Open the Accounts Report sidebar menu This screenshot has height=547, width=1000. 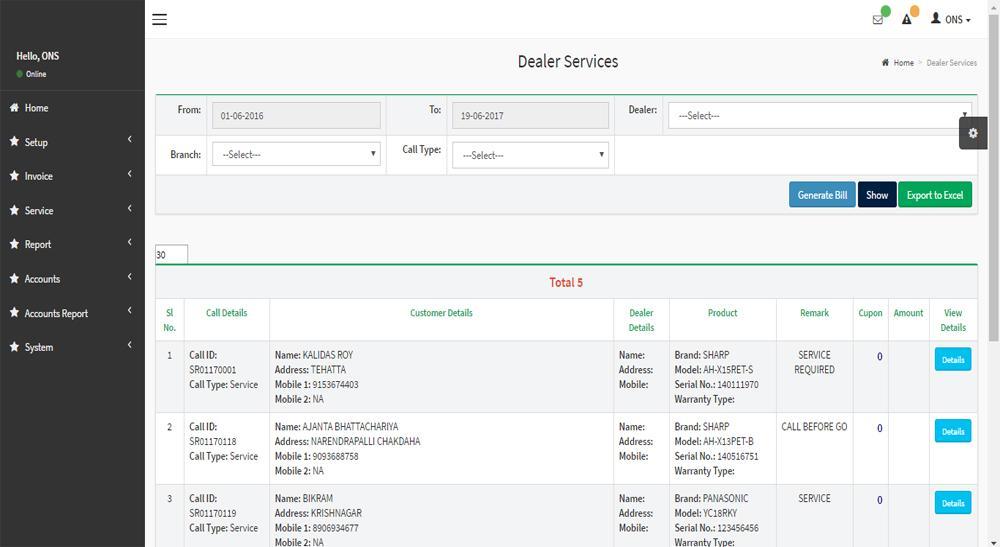click(x=56, y=313)
